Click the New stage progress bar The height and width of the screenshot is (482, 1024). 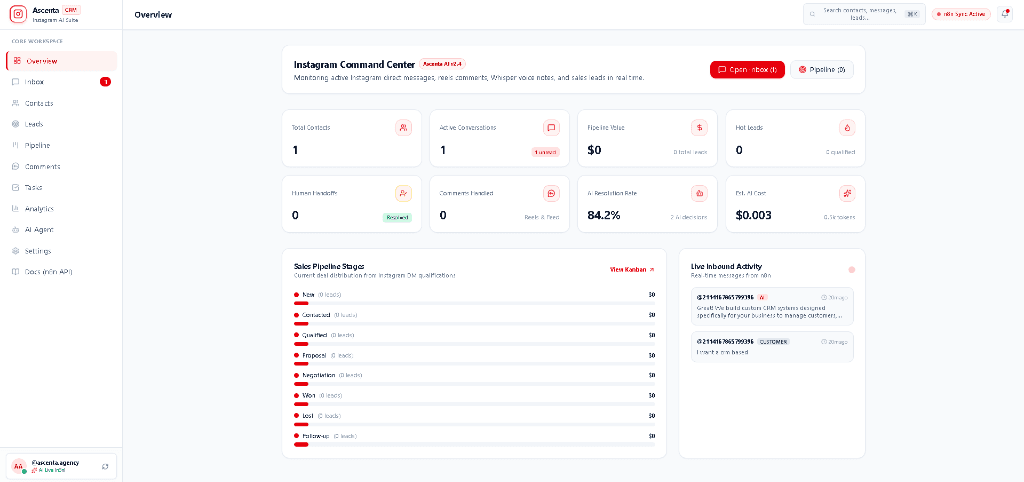click(475, 303)
